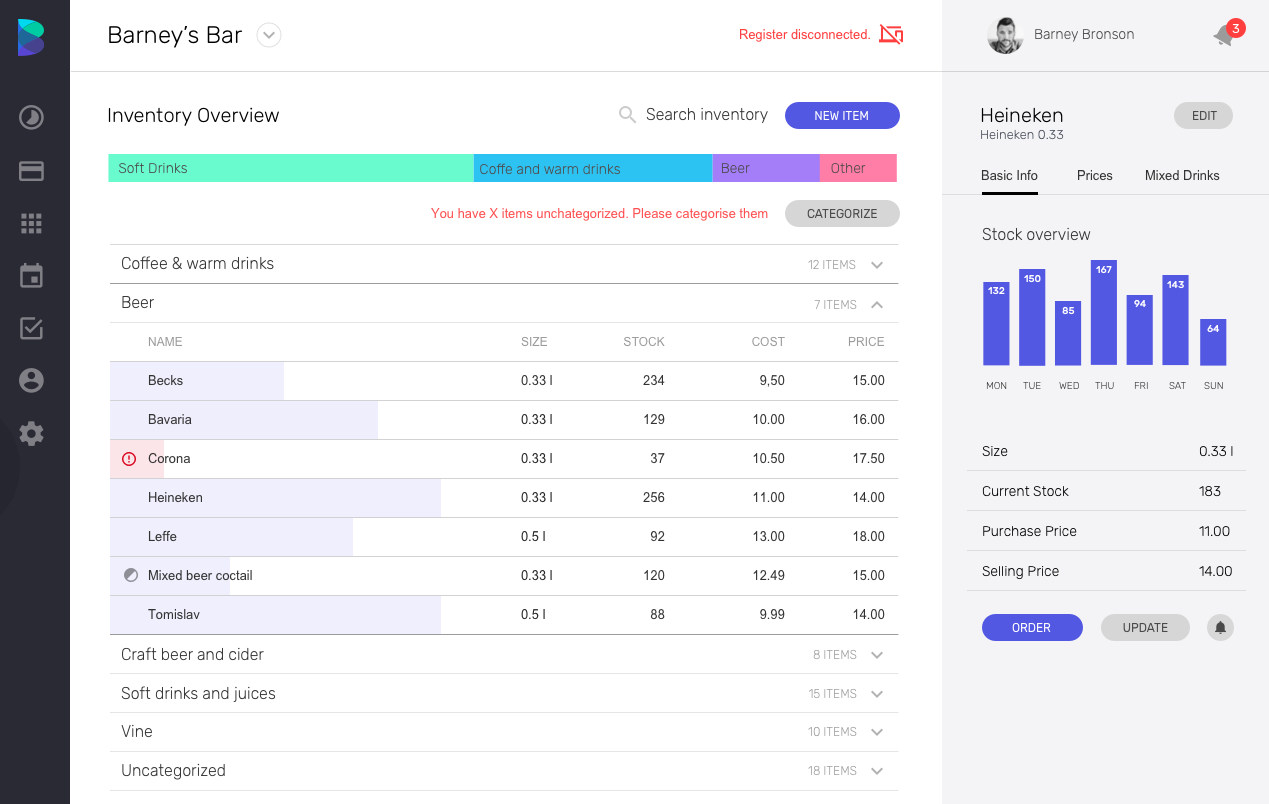The width and height of the screenshot is (1269, 804).
Task: Switch to the Prices tab
Action: click(1094, 176)
